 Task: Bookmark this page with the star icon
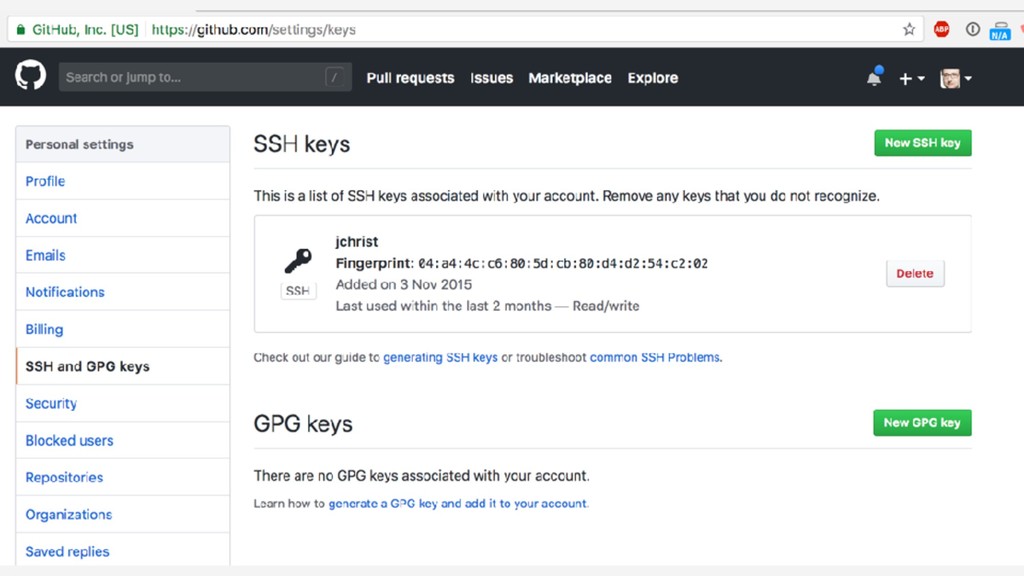click(x=908, y=29)
